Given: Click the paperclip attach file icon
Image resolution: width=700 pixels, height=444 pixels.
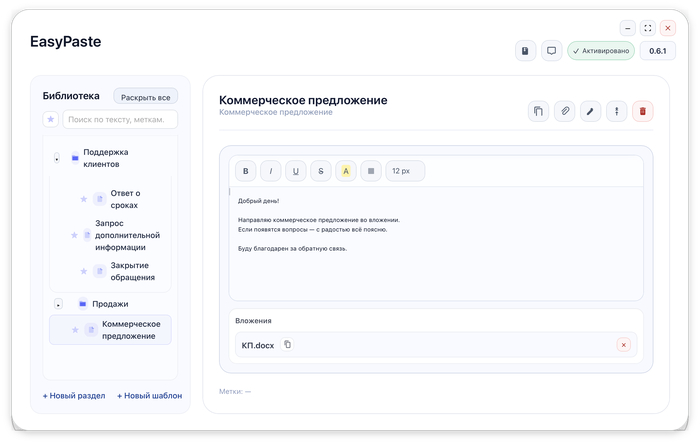Looking at the screenshot, I should click(x=565, y=112).
